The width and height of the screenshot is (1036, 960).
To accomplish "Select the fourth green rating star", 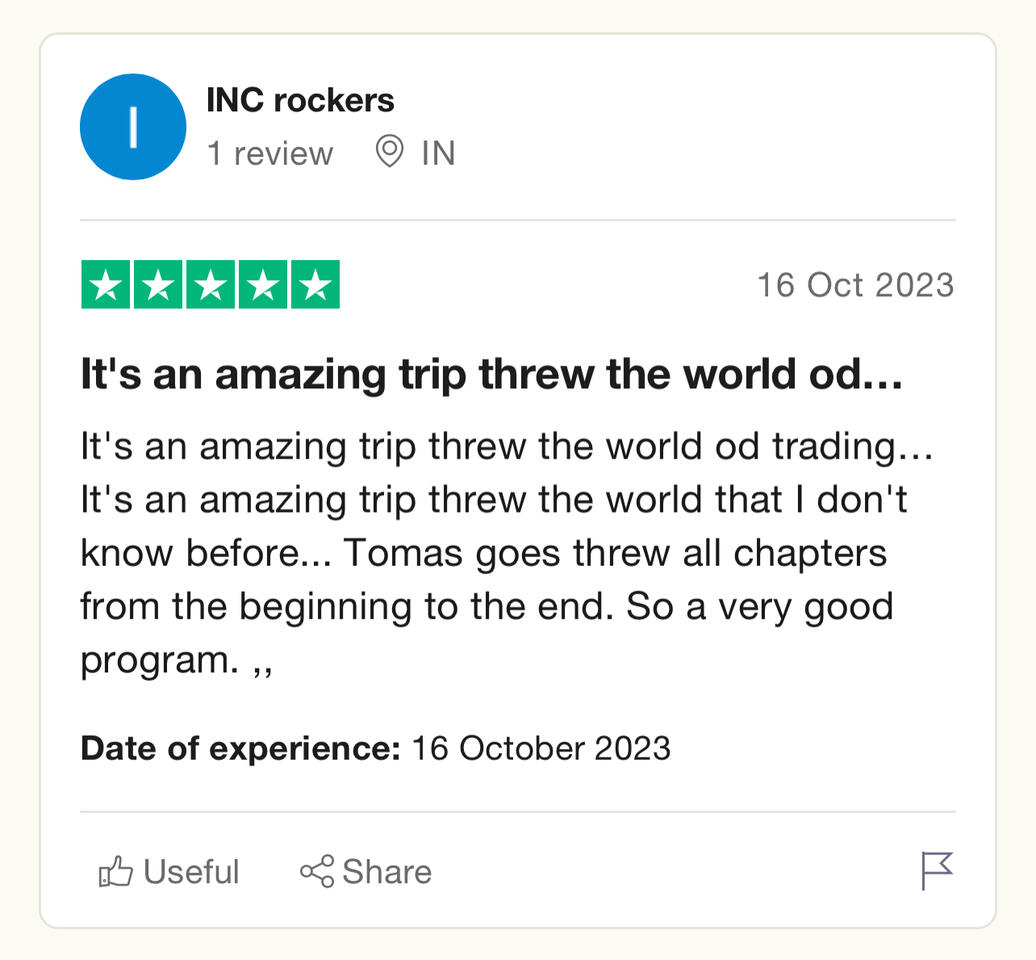I will coord(262,285).
